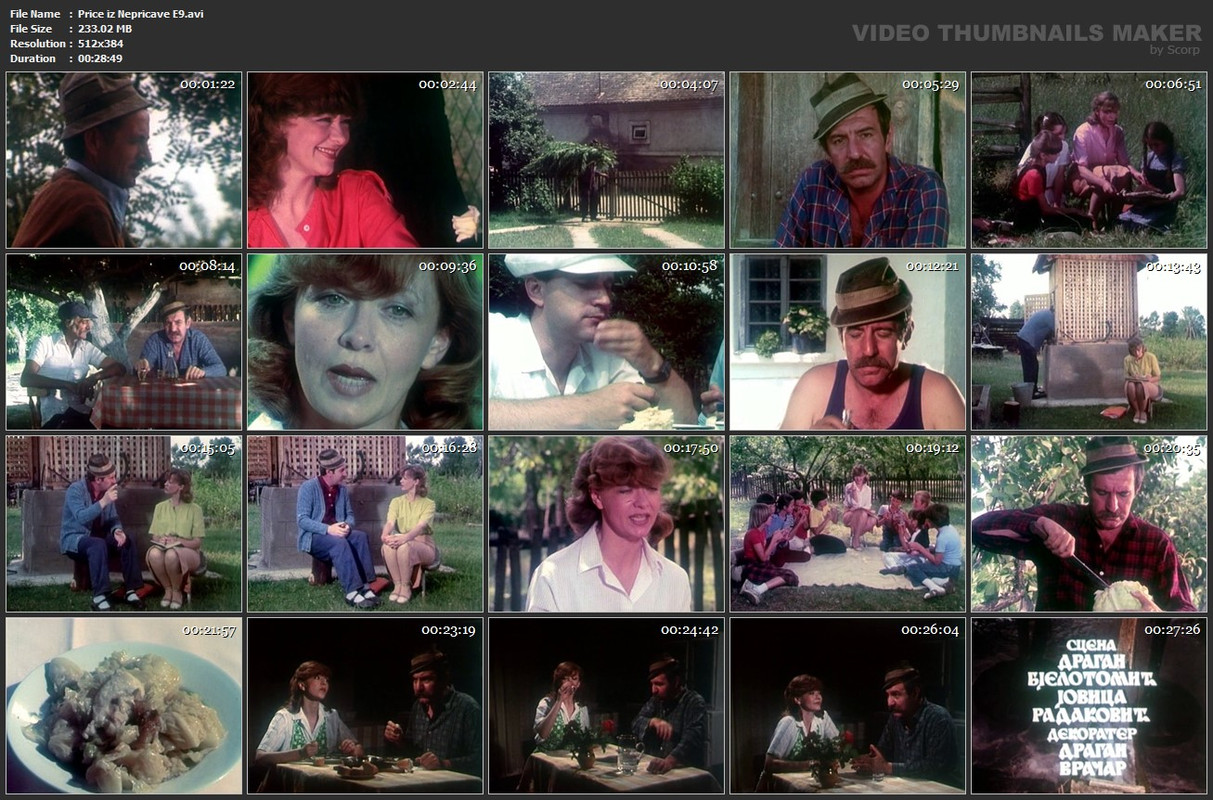Screen dimensions: 1213x800
Task: Click the file size value '233.02 MB'
Action: (105, 29)
